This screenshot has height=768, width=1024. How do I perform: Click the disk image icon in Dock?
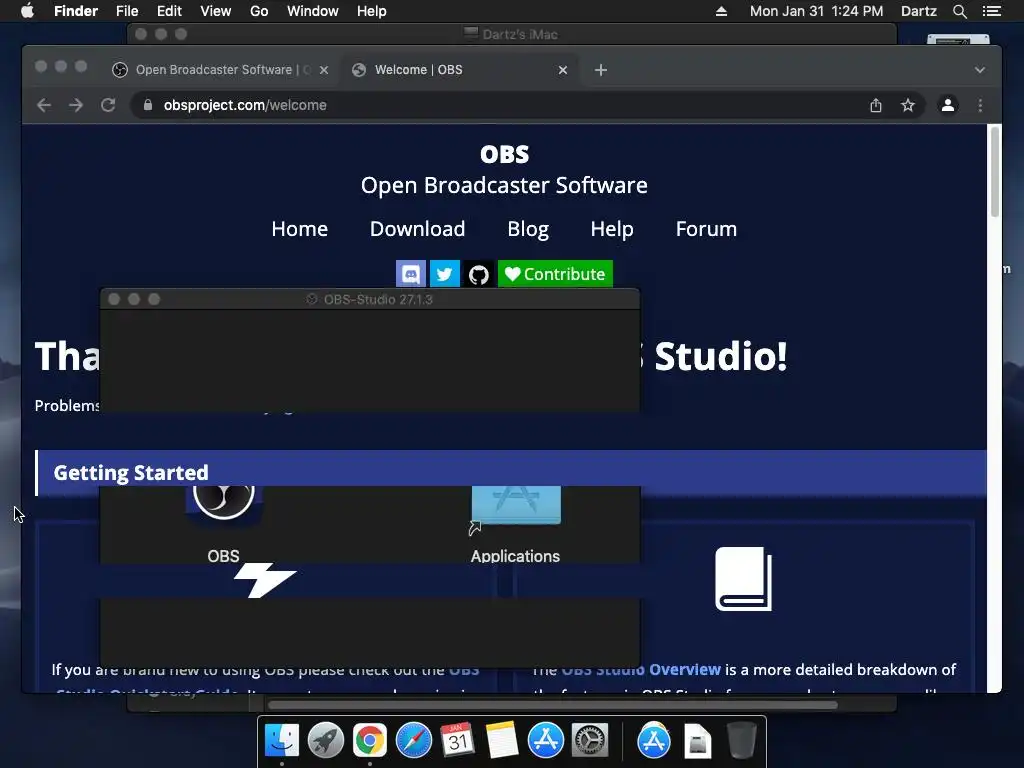coord(697,741)
